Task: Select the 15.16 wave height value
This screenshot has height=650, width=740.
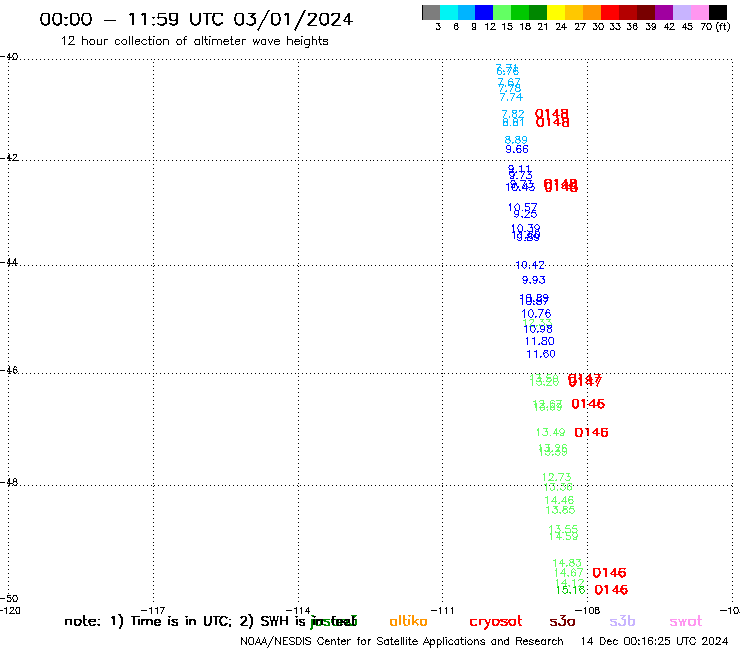Action: tap(571, 590)
